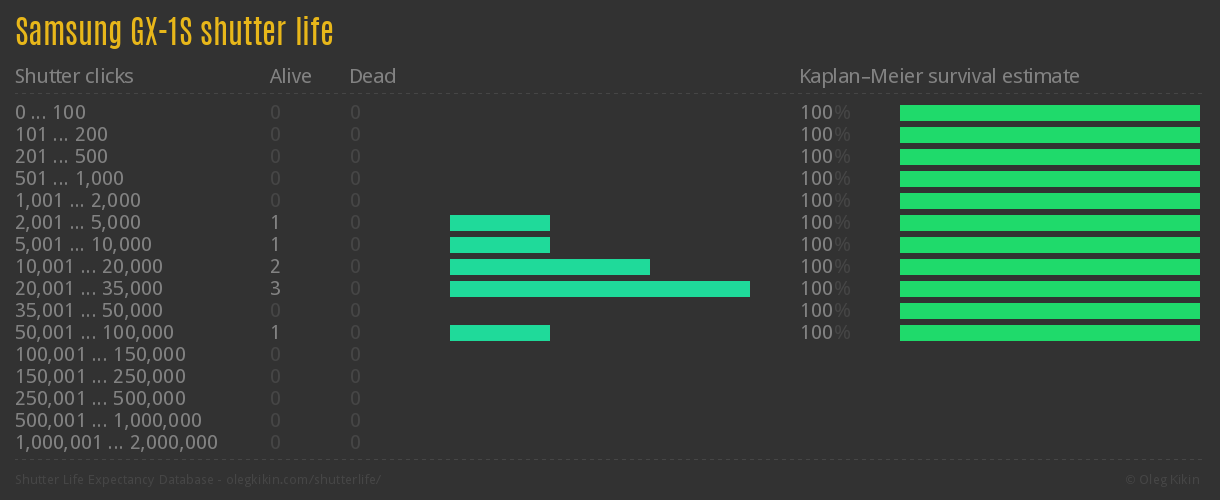Screen dimensions: 1220x500
Task: Click the Kaplan–Meier survival estimate heading
Action: coord(939,76)
